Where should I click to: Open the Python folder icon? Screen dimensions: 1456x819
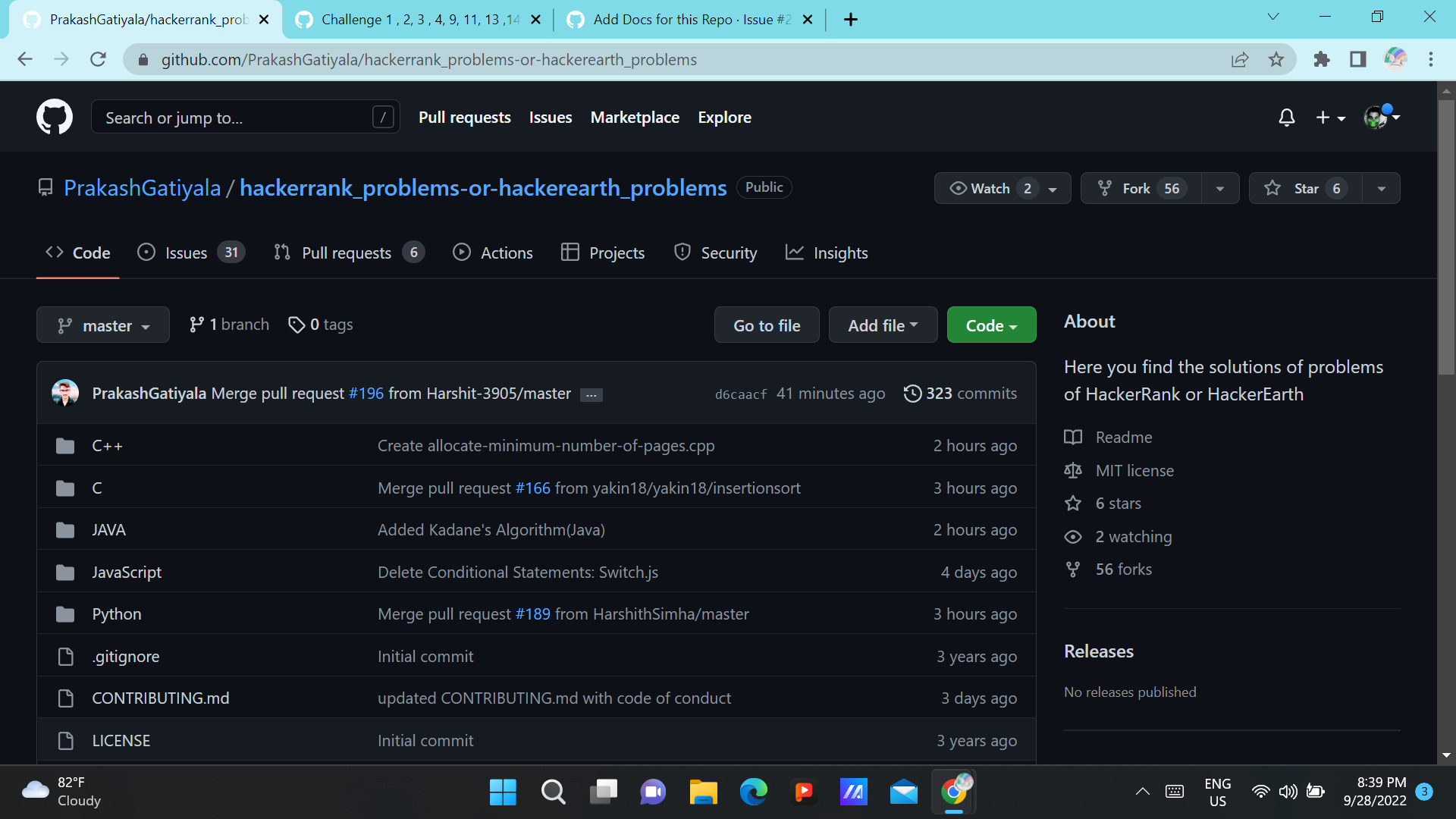pos(65,614)
